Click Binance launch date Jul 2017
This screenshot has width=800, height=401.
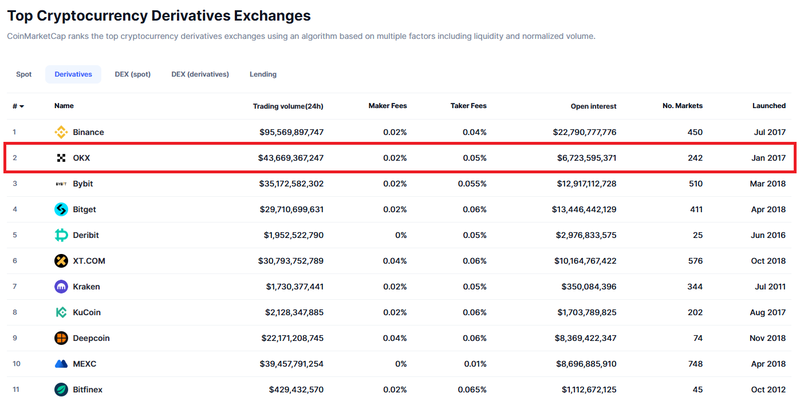(770, 132)
